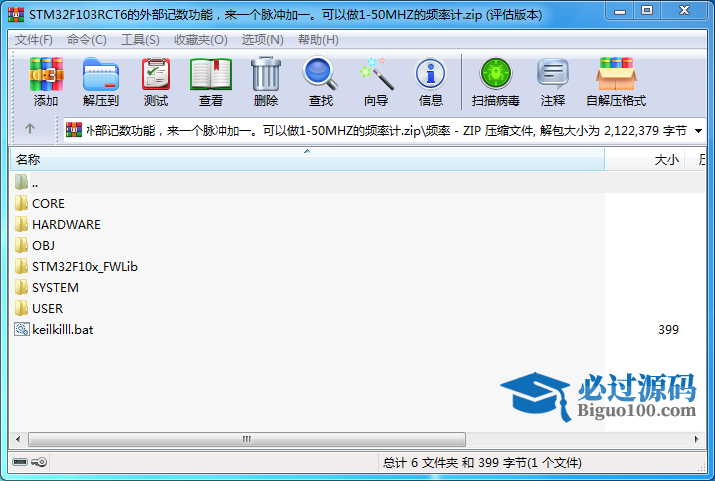Run the 测试 (Test) archive tool
The width and height of the screenshot is (715, 481).
pos(155,74)
